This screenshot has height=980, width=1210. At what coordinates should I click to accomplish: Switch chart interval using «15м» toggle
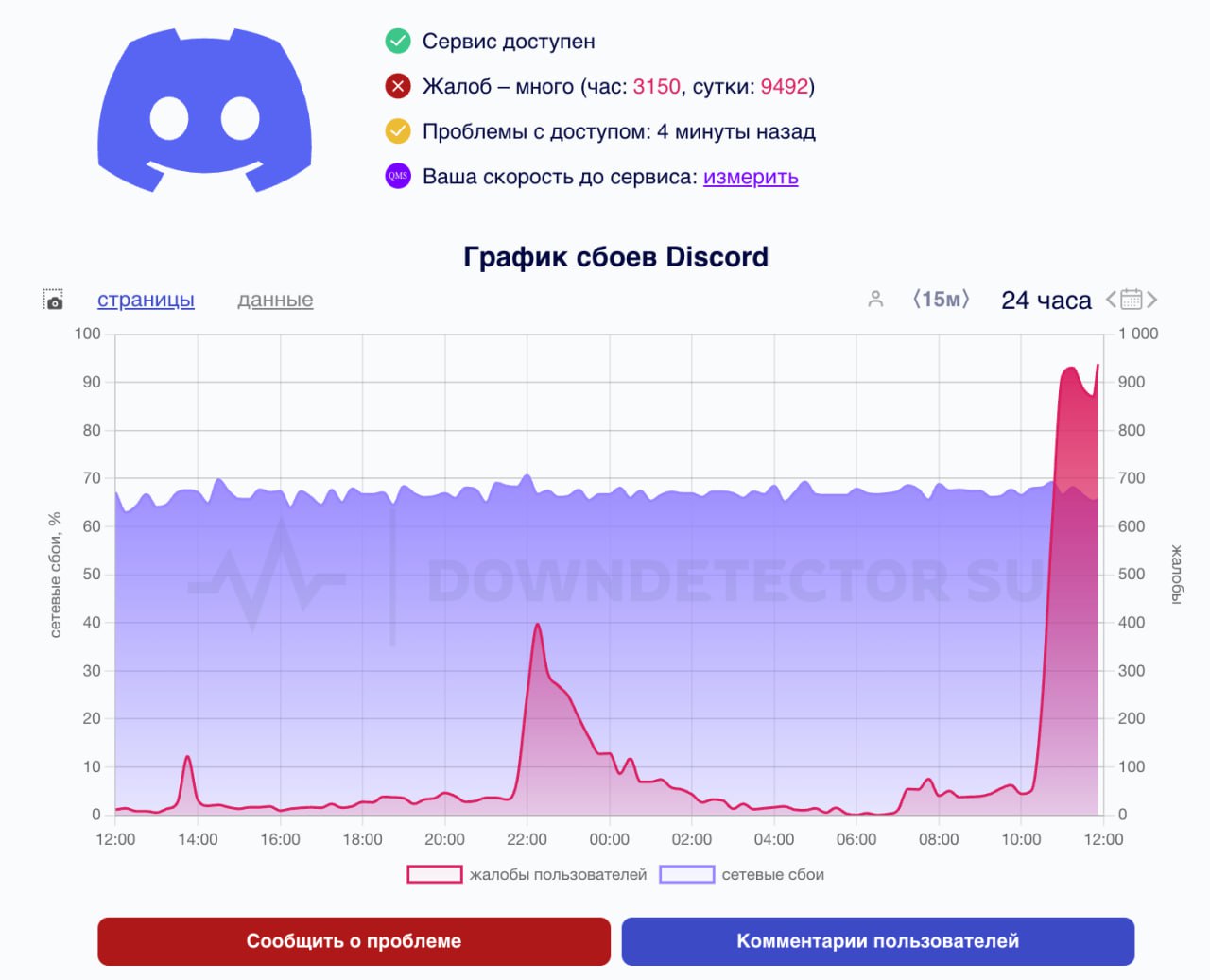click(942, 300)
